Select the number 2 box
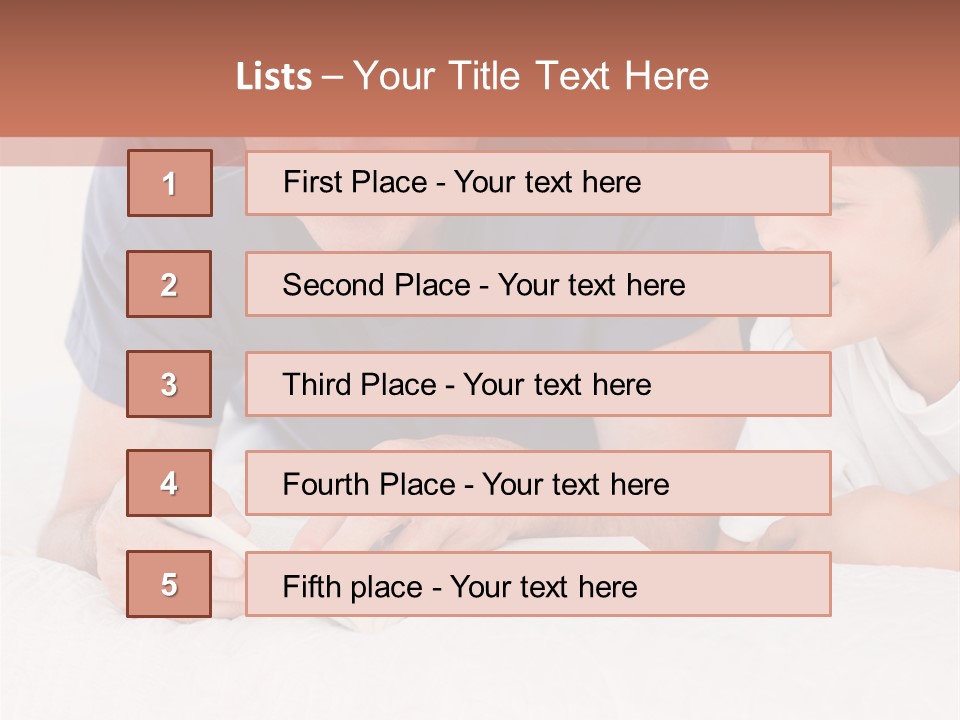Screen dimensions: 960x720 coord(169,284)
